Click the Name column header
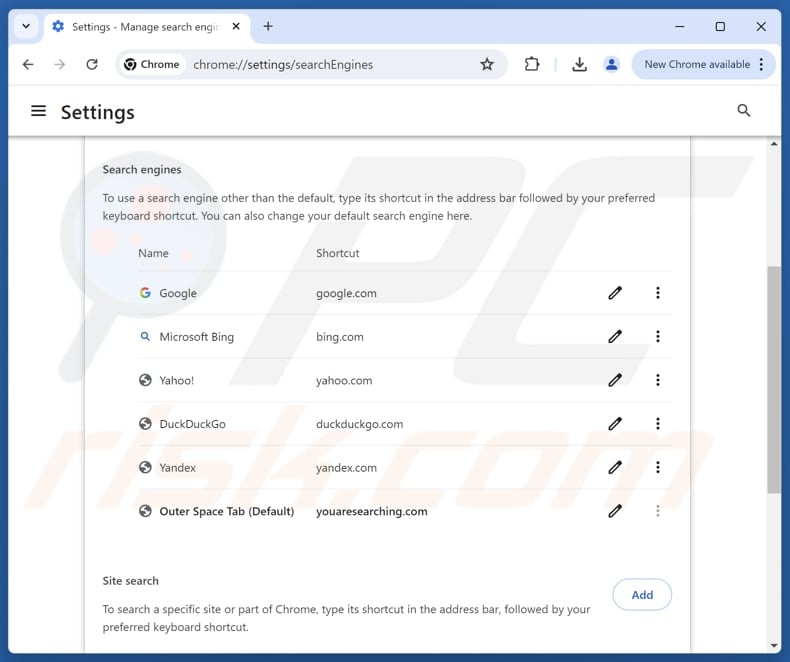The height and width of the screenshot is (662, 790). (x=153, y=253)
